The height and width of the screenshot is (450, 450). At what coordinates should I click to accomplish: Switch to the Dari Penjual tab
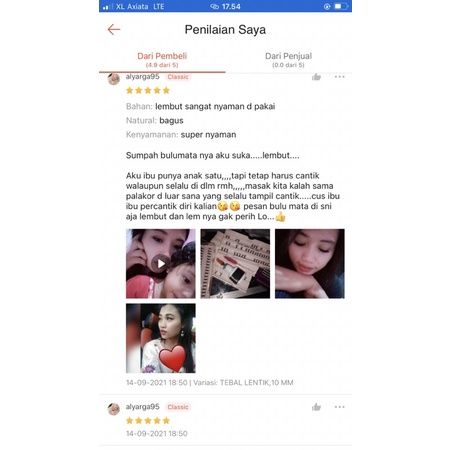288,60
